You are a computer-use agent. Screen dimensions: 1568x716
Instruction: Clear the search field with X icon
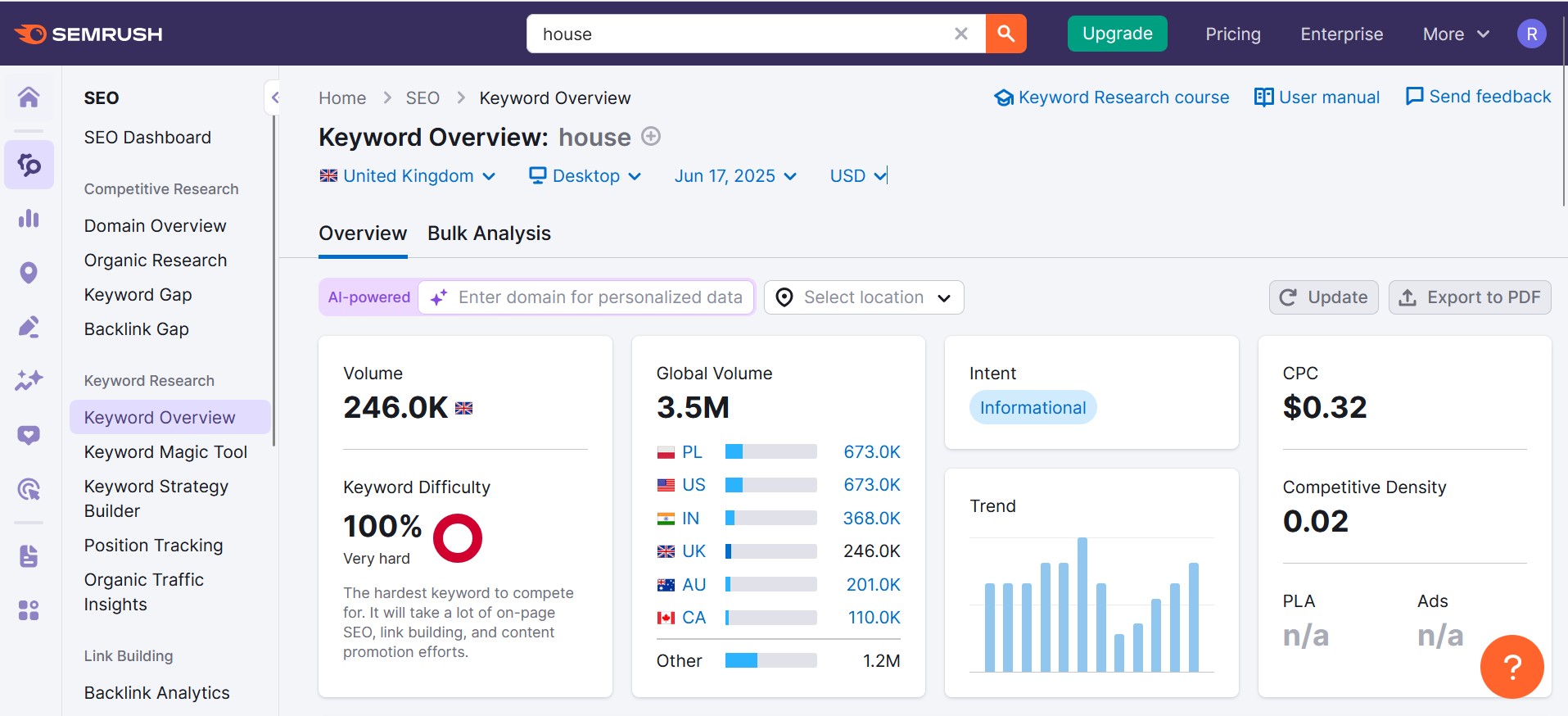pyautogui.click(x=961, y=34)
